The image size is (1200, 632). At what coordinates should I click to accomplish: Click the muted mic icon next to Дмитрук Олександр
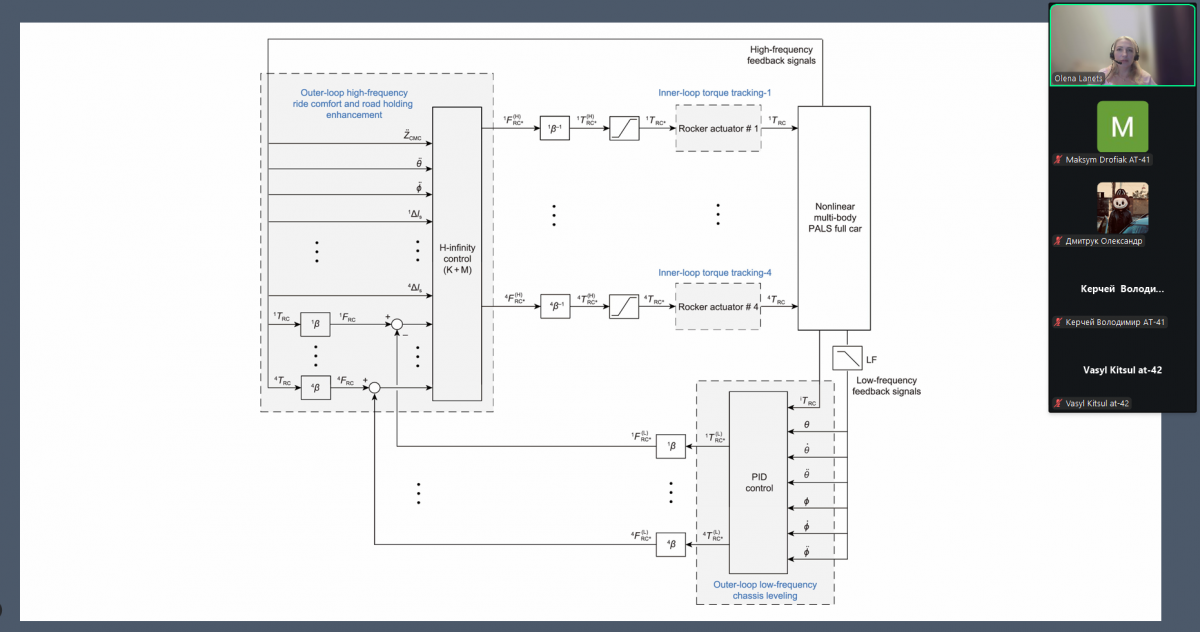(1057, 241)
